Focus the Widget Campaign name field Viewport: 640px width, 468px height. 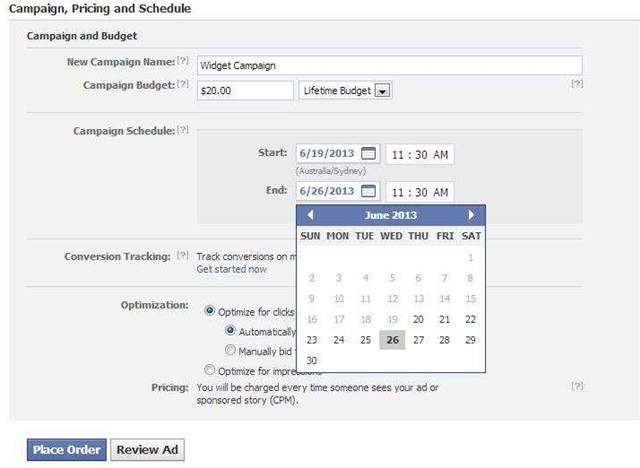tap(390, 65)
